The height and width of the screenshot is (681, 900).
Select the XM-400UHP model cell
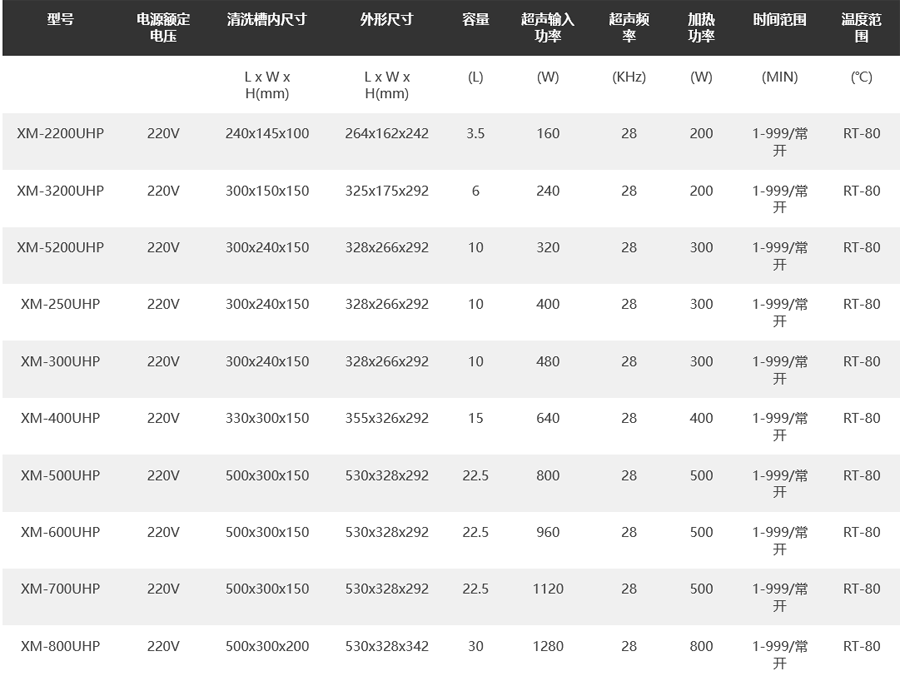(60, 418)
